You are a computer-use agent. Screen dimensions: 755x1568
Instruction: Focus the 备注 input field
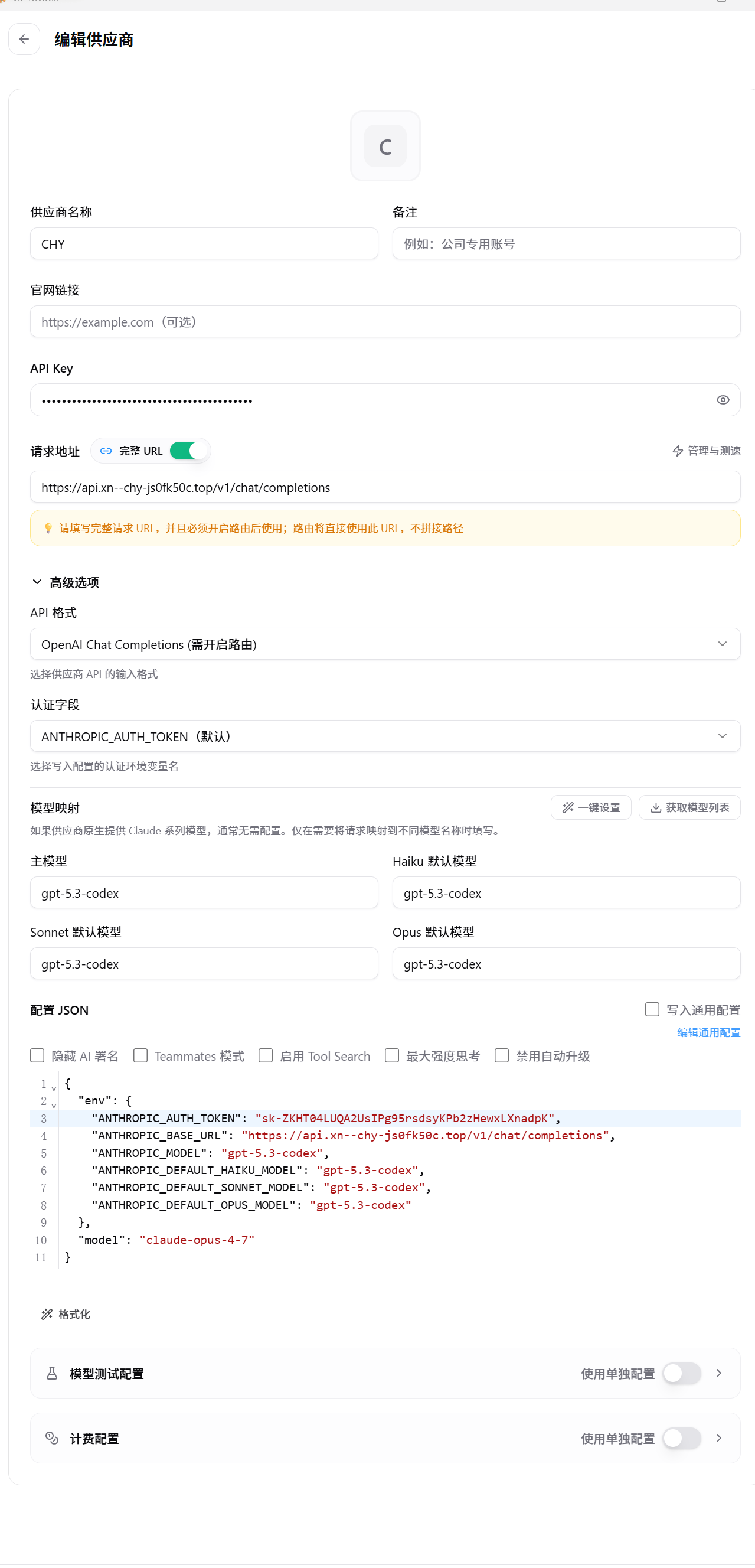[566, 244]
